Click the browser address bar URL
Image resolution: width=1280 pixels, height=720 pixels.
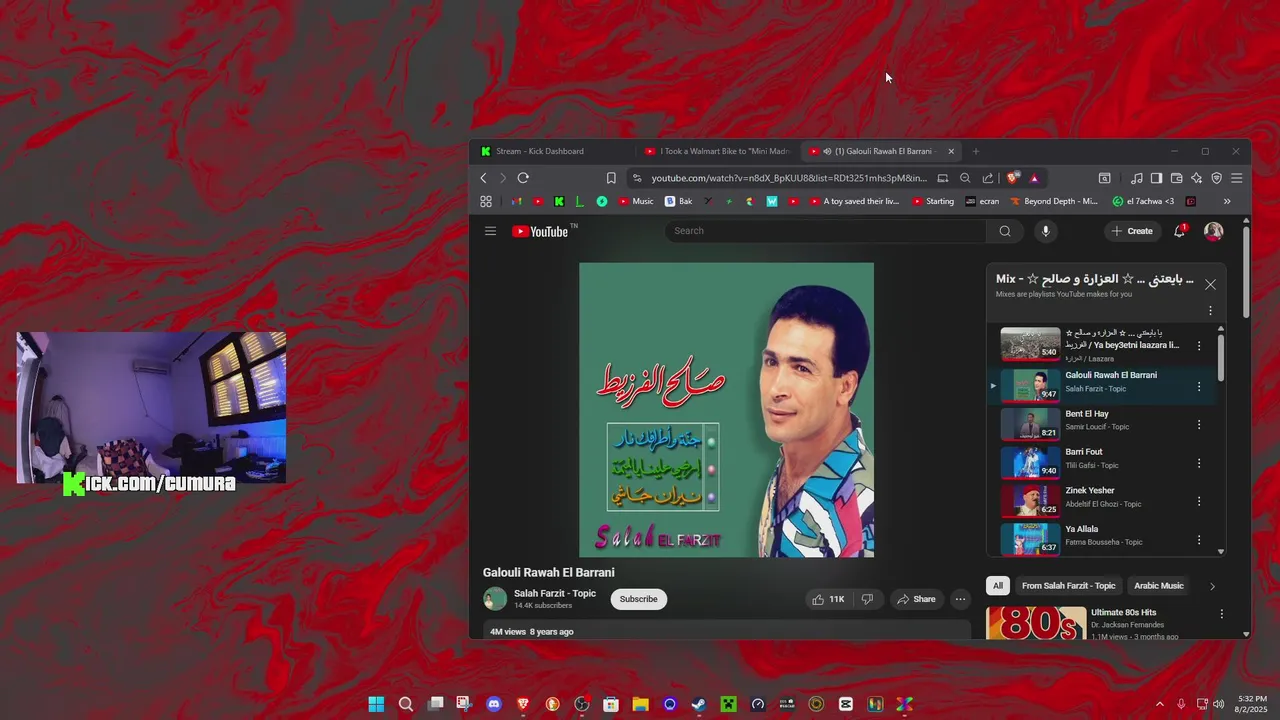click(x=789, y=178)
